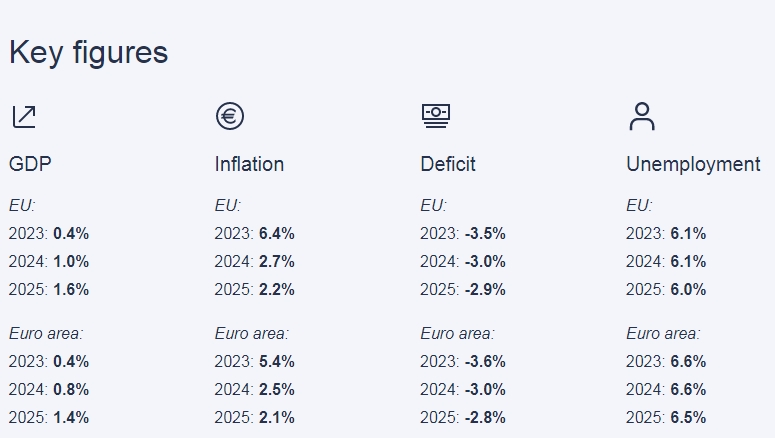This screenshot has height=438, width=775.
Task: Click the banknote Deficit icon
Action: pos(436,116)
